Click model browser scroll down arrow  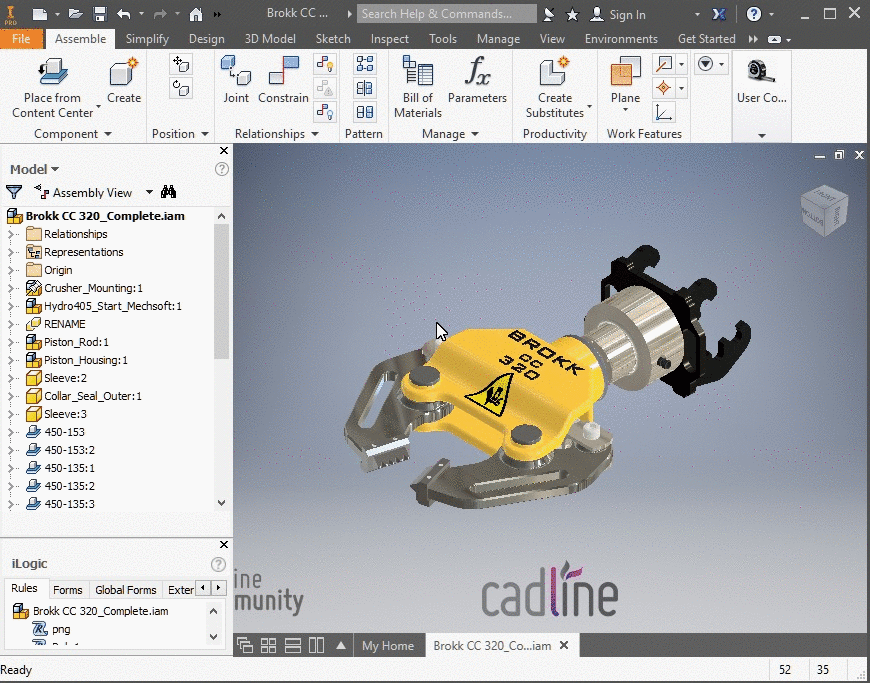click(x=221, y=503)
